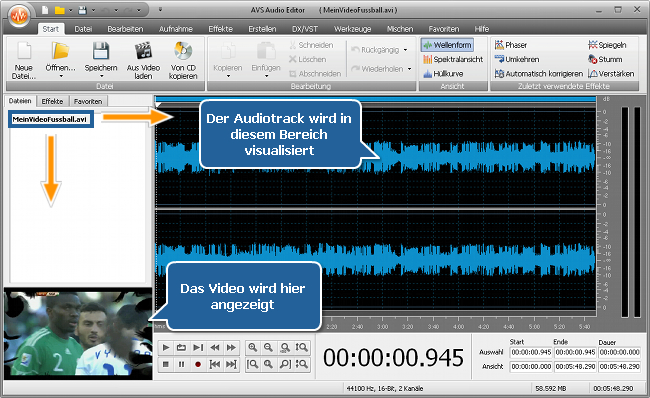Click the Neue Datei ribbon button

tap(24, 61)
